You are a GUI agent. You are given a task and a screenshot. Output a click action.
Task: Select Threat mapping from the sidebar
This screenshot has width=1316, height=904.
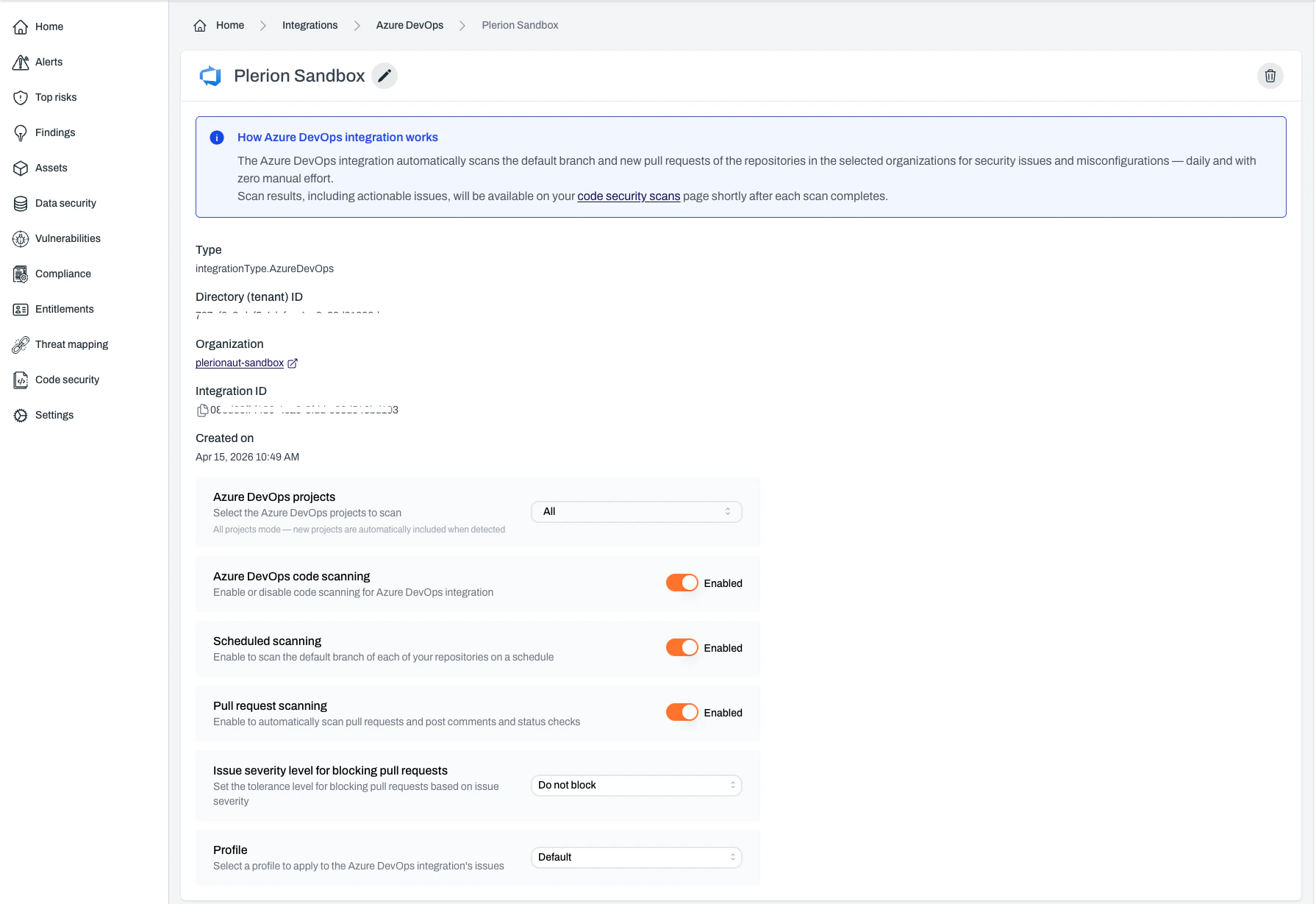[71, 344]
